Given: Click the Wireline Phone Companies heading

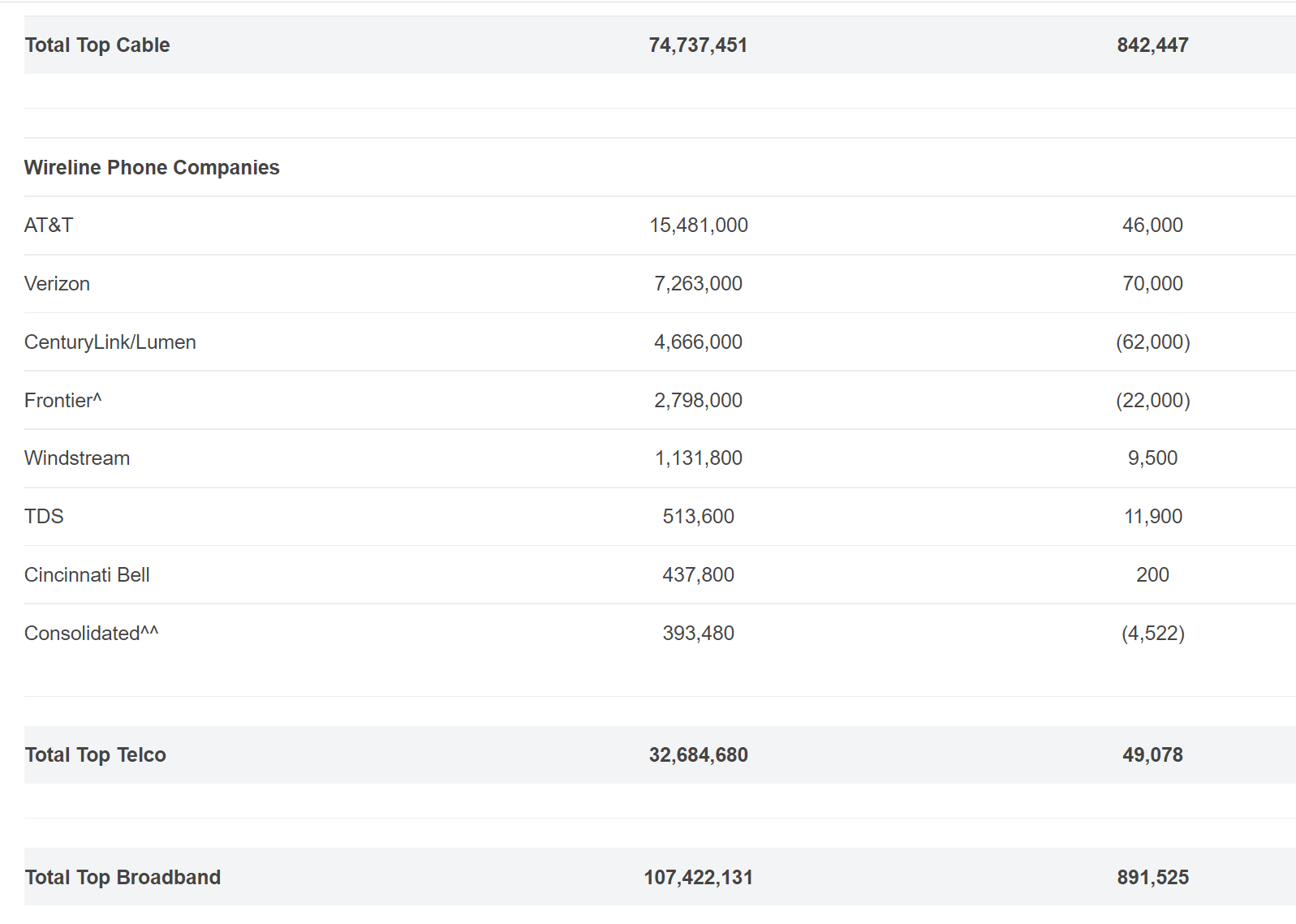Looking at the screenshot, I should tap(152, 168).
